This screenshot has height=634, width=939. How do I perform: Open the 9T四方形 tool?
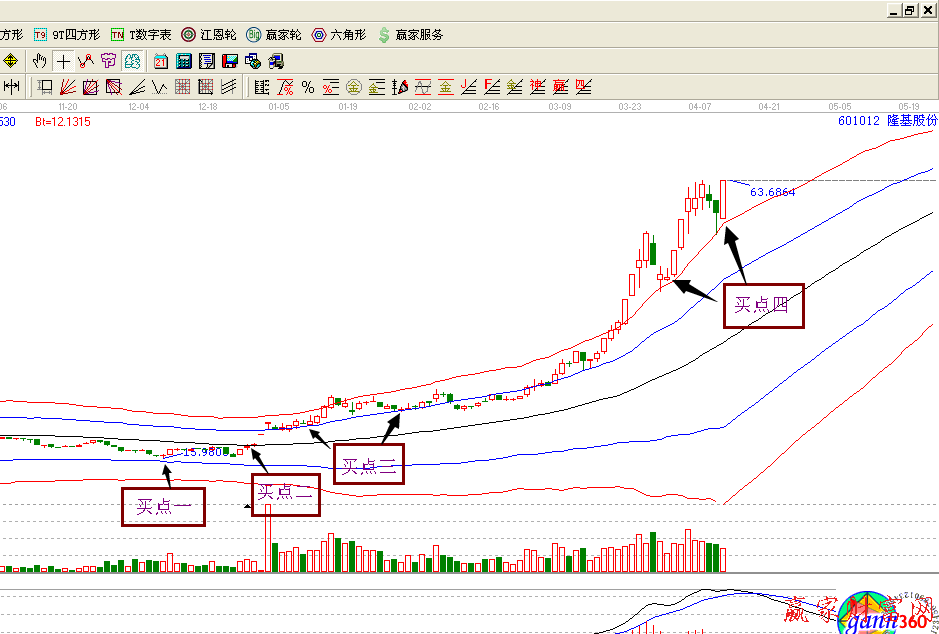point(66,34)
